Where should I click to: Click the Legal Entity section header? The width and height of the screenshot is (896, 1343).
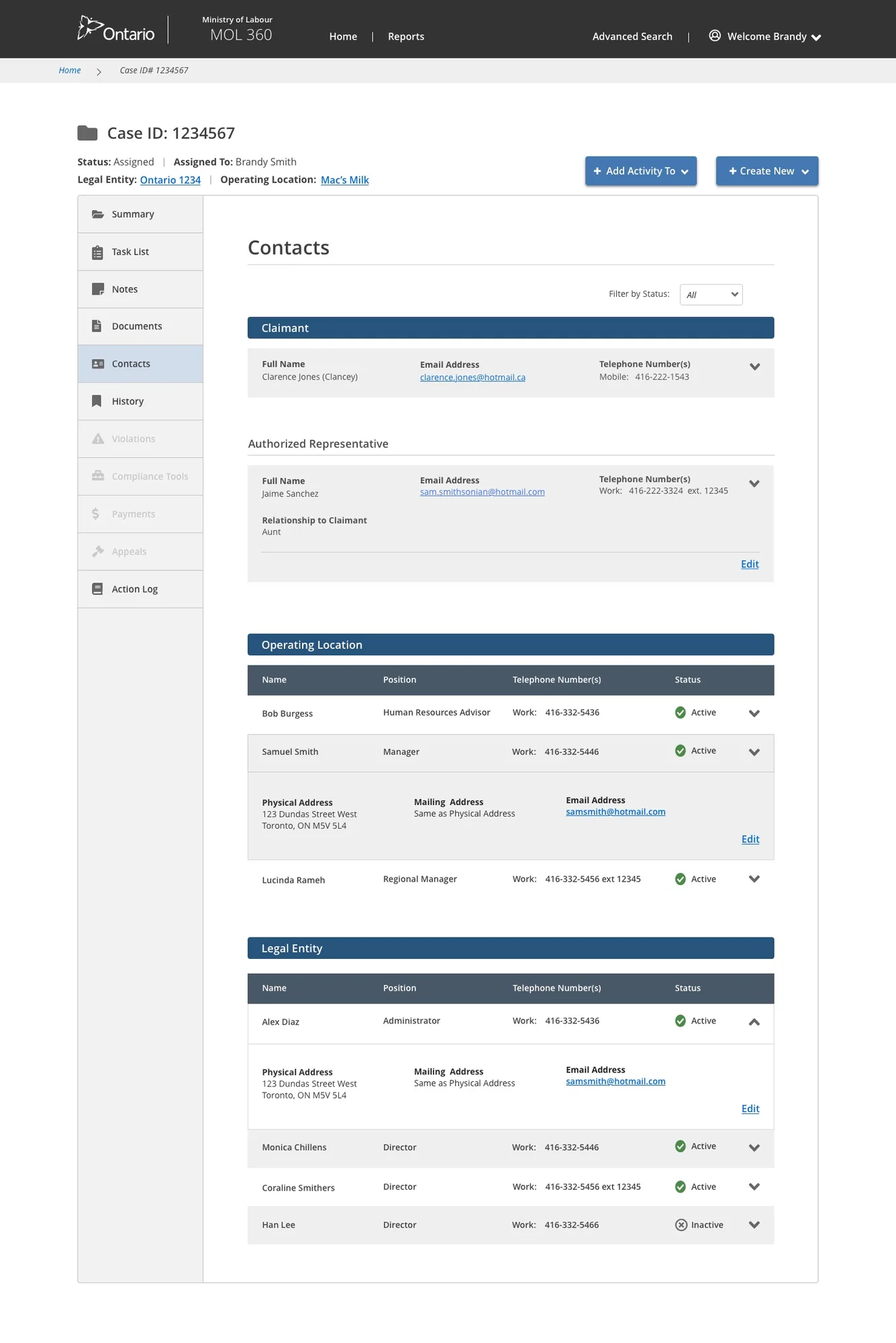tap(511, 948)
